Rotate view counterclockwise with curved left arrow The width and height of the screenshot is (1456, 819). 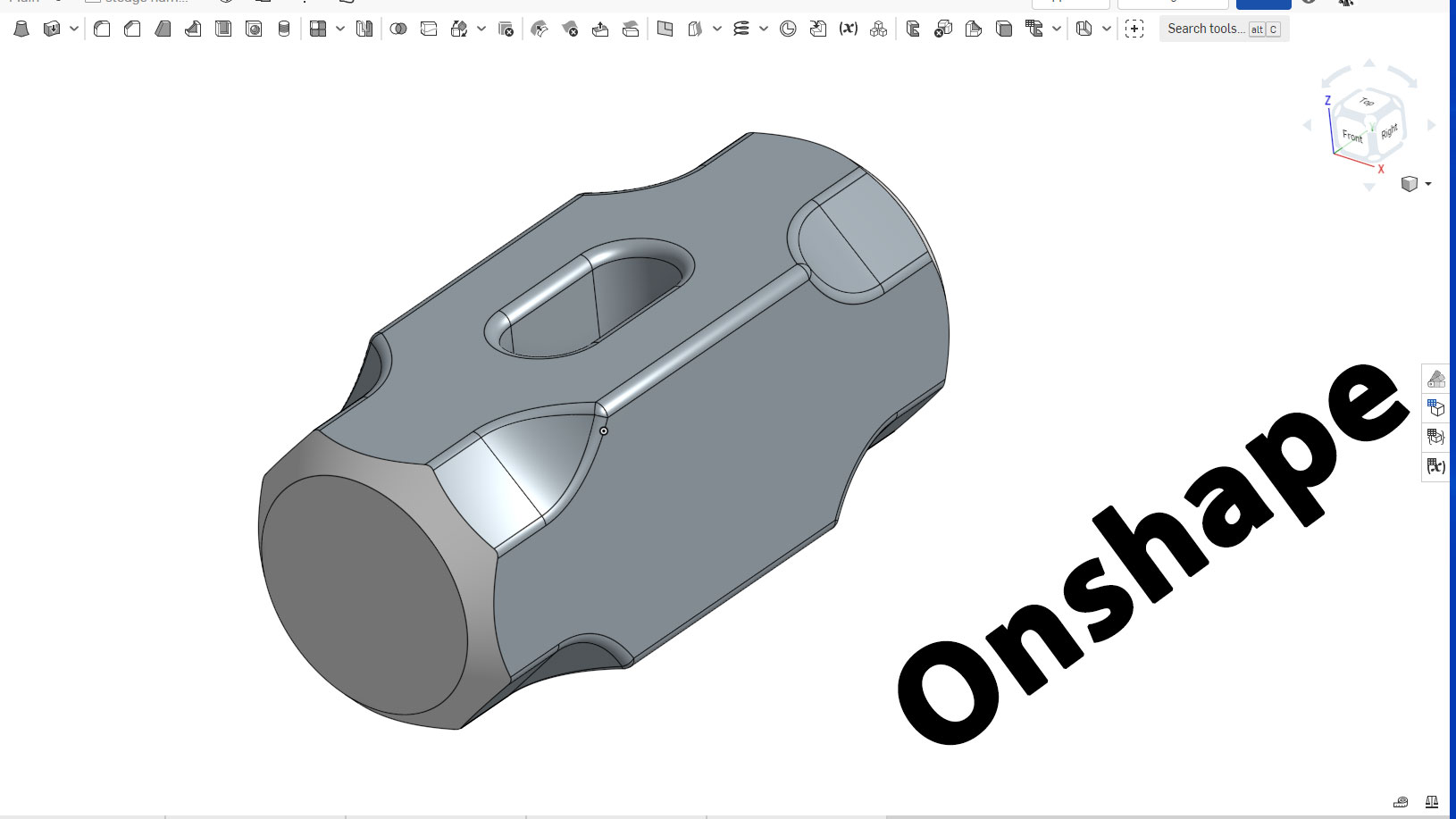(1335, 76)
